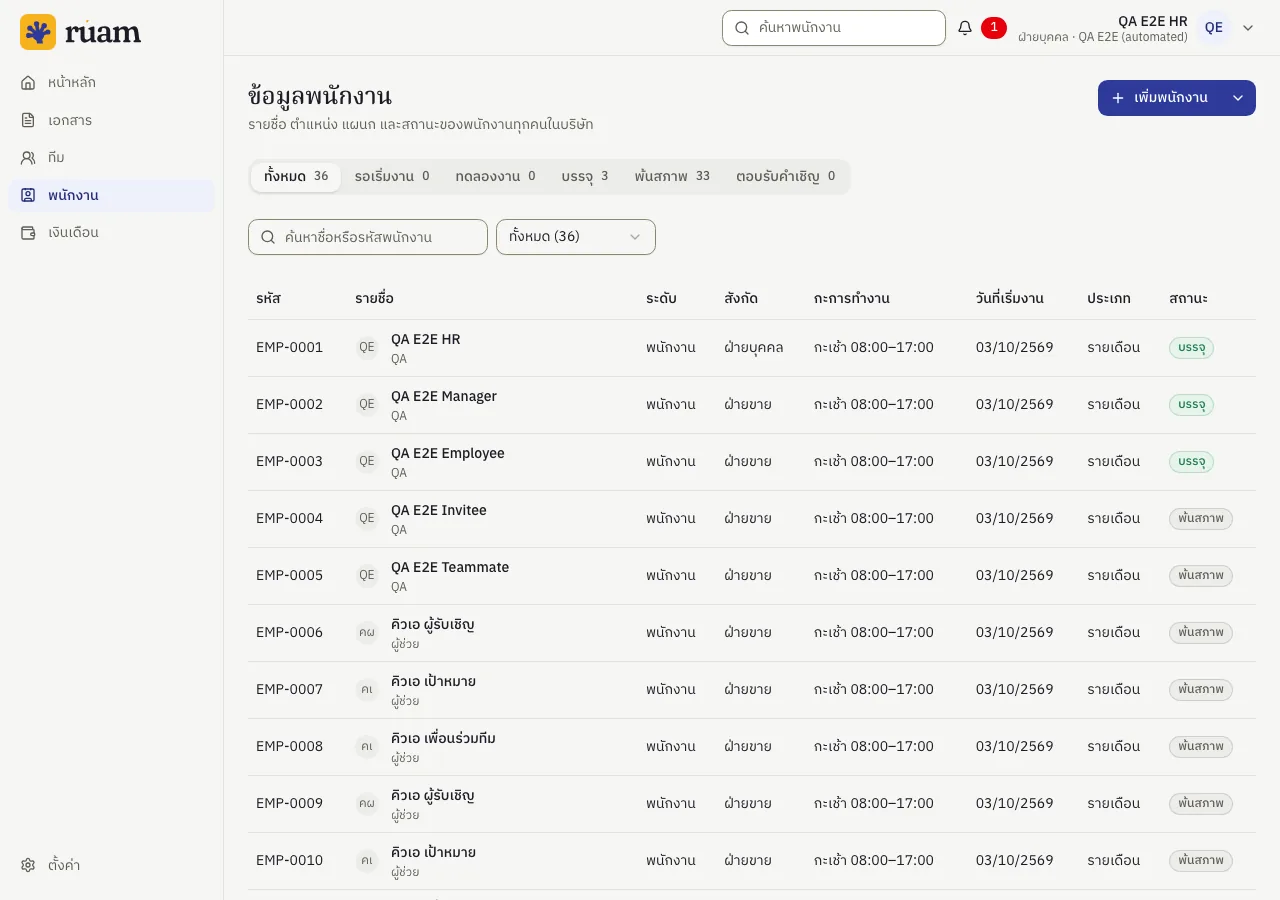
Task: Click employee code EMP-0001
Action: point(290,348)
